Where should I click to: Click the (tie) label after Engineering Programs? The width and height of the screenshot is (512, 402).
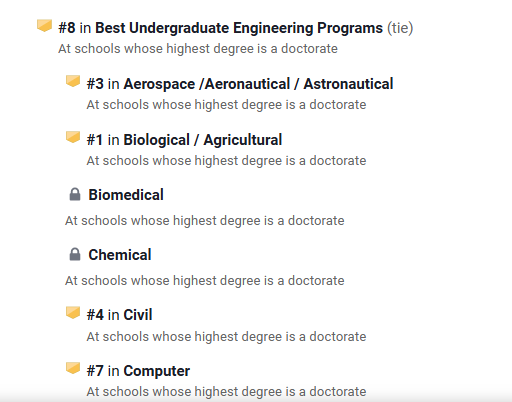pos(400,28)
